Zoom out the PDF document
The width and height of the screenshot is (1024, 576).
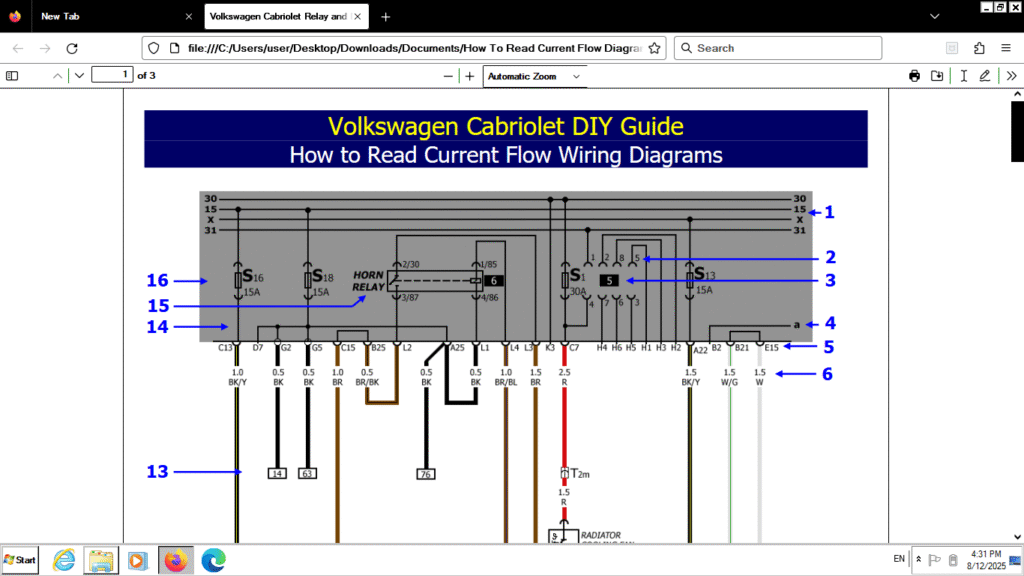tap(448, 76)
